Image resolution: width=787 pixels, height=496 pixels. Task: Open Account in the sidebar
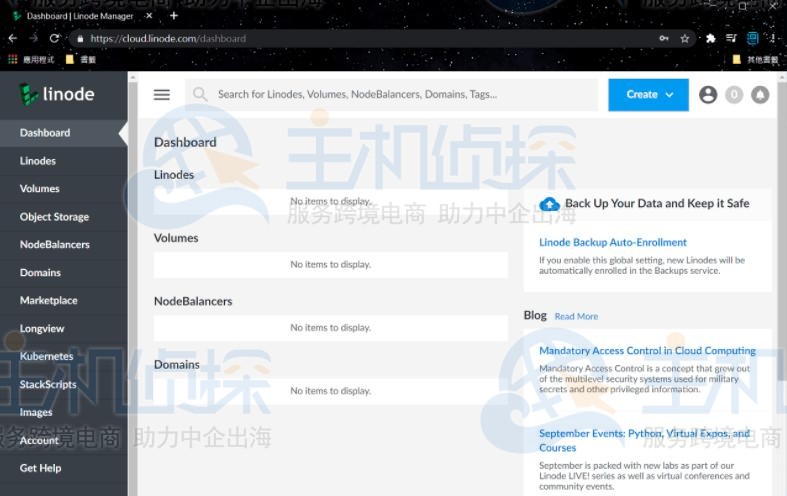pos(64,440)
